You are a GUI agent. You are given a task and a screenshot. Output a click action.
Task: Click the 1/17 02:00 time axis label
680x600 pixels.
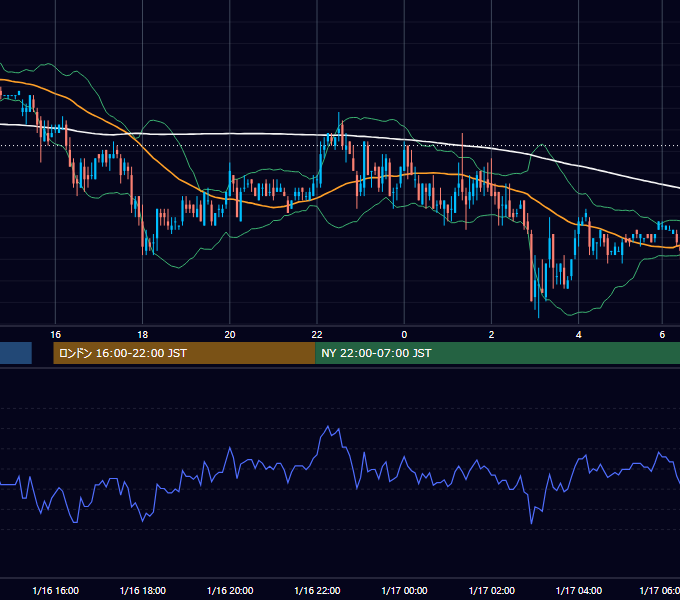491,590
